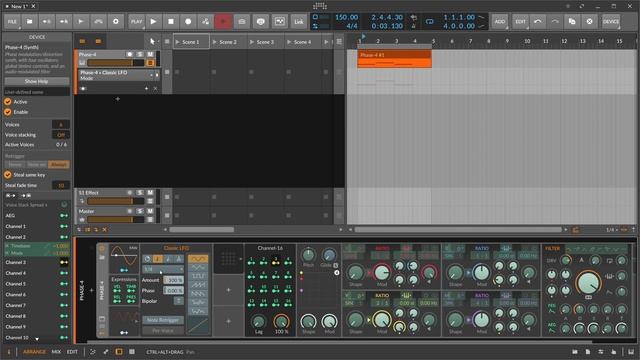Toggle the Active checkbox

(8, 102)
